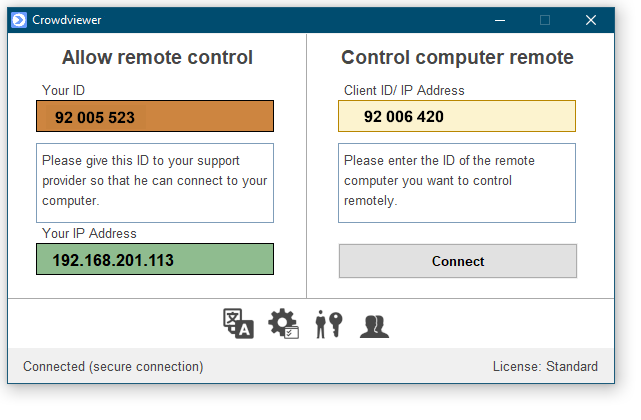Click the Your IP Address label
Image resolution: width=641 pixels, height=420 pixels.
coord(89,233)
